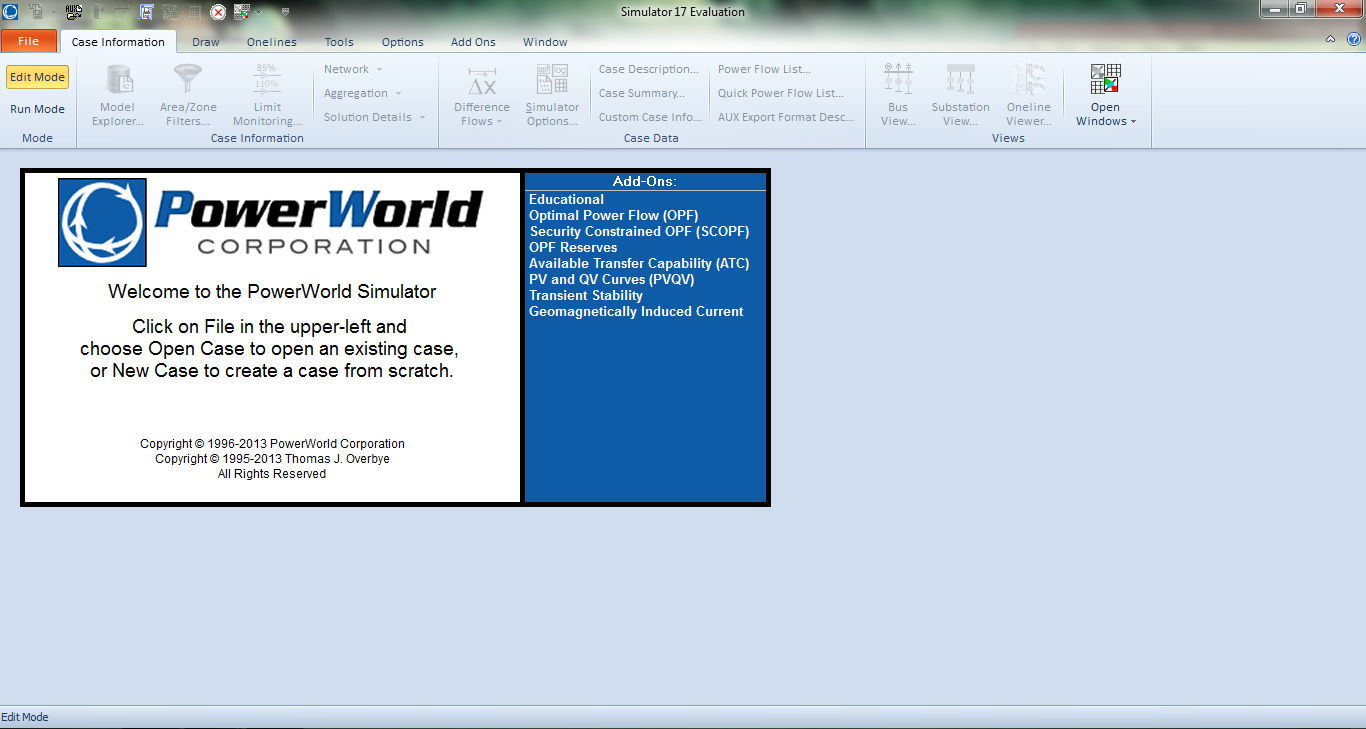Open Area/Zone Filters
The width and height of the screenshot is (1366, 729).
(188, 94)
